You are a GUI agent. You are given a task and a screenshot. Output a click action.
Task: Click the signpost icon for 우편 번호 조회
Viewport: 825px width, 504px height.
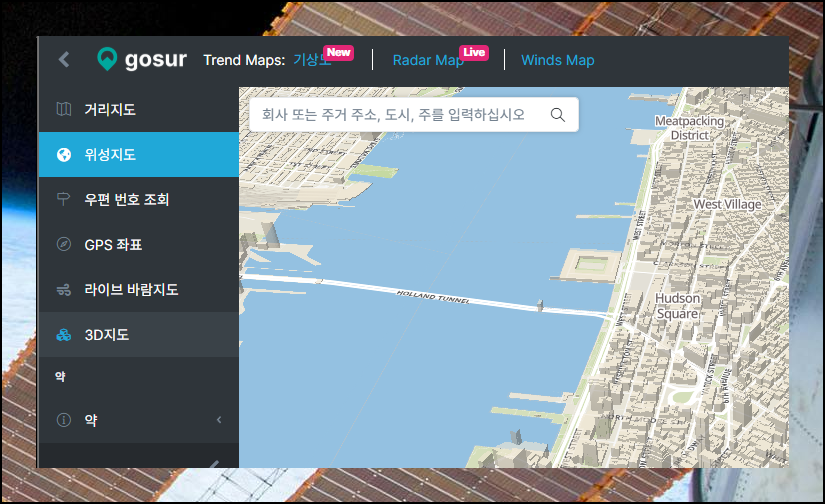coord(63,199)
